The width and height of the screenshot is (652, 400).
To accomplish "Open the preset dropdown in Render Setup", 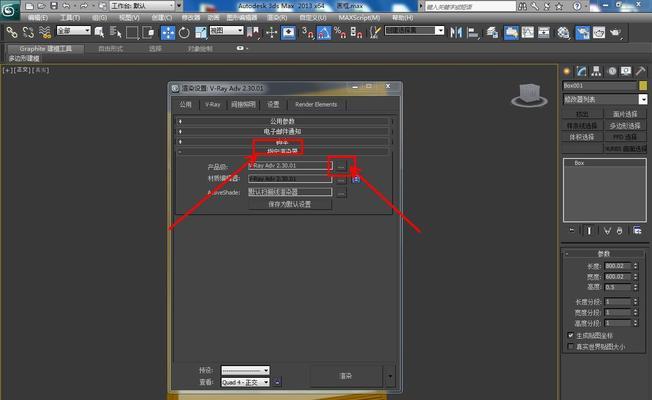I will click(x=245, y=370).
